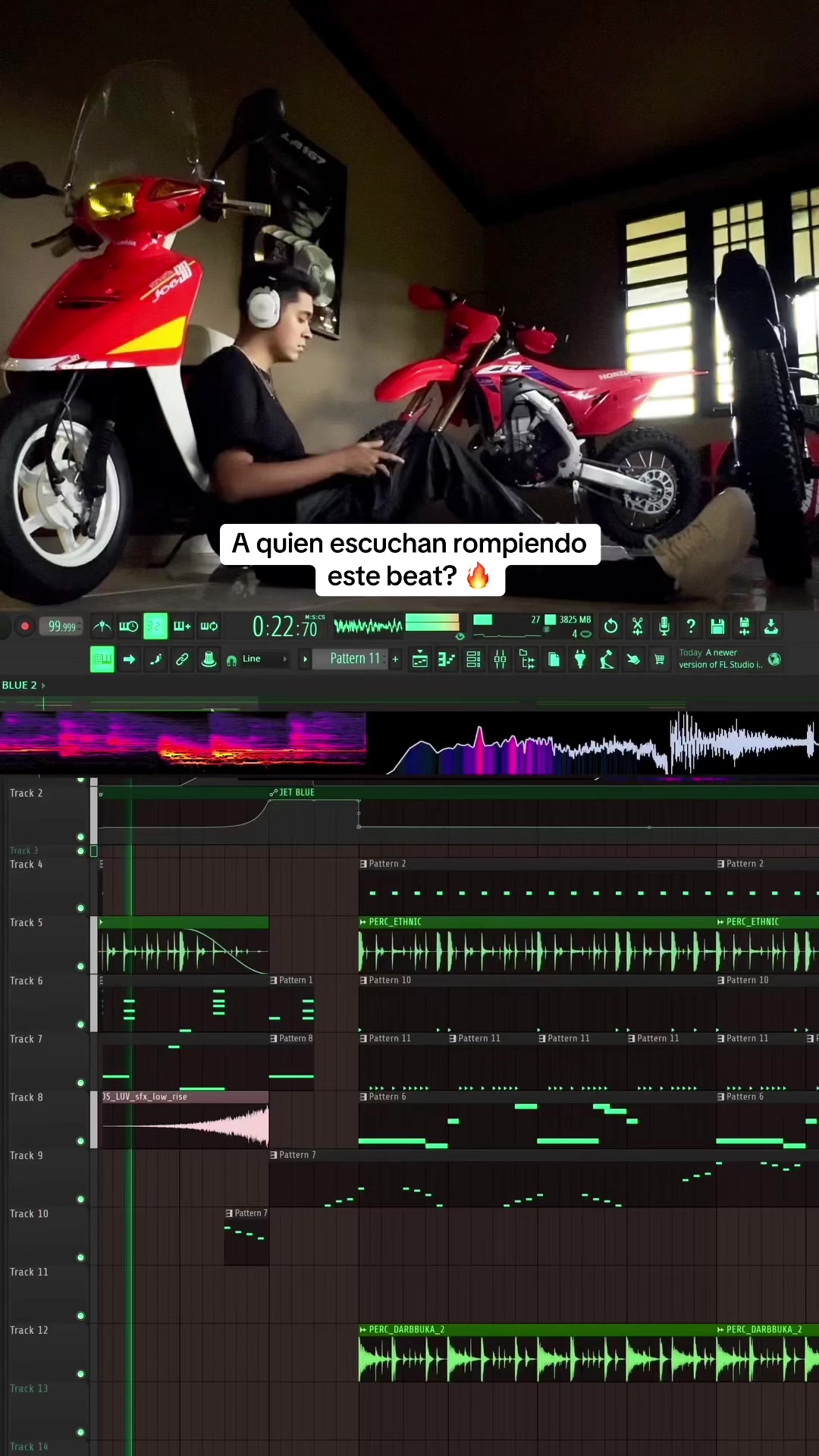
Task: Open the piano roll view
Action: (x=447, y=660)
